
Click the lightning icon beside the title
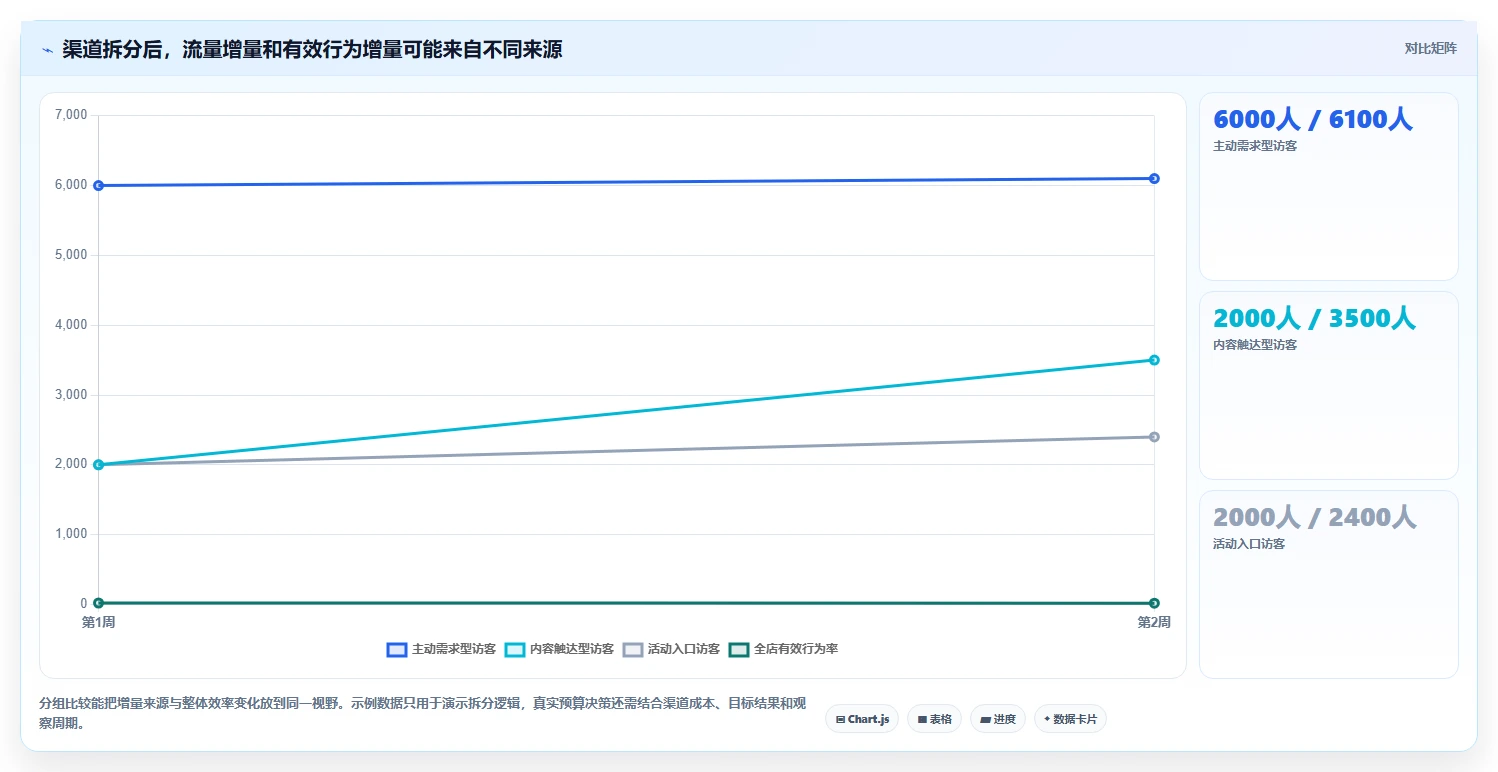point(47,50)
